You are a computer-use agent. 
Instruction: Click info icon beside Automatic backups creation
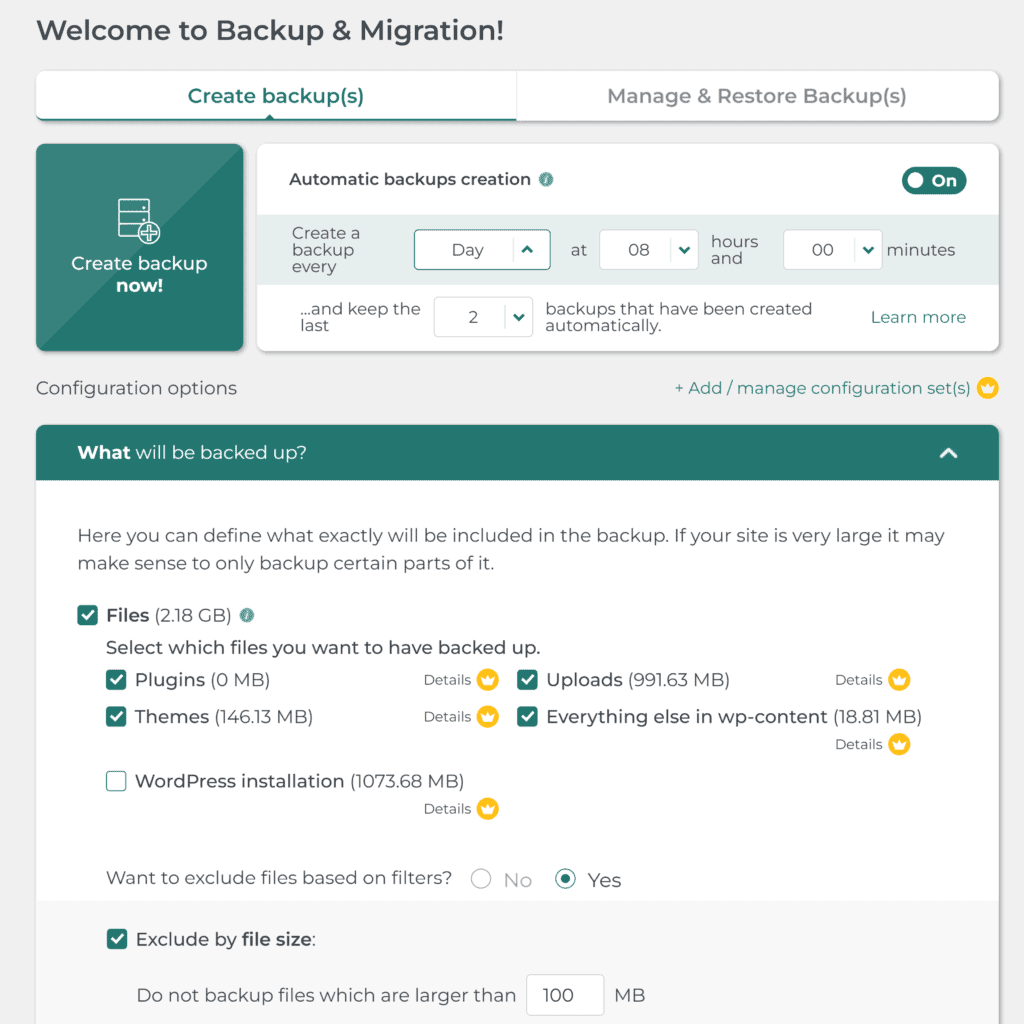[546, 180]
